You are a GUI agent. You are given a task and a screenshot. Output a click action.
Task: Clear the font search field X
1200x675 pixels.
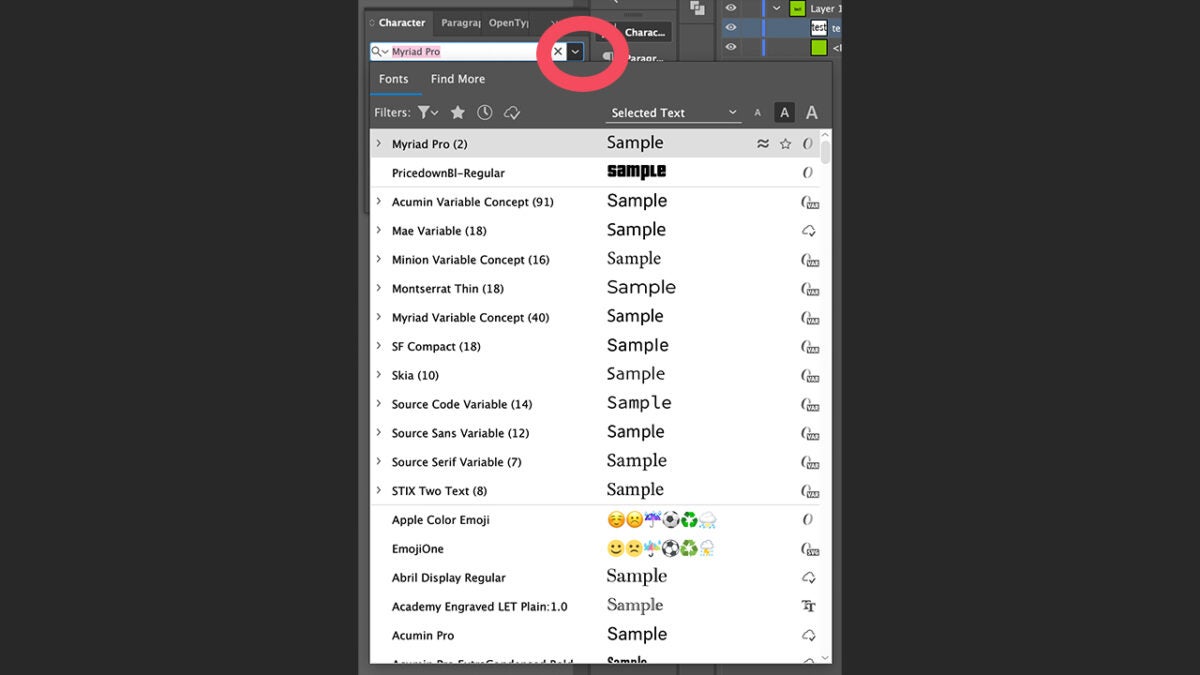tap(558, 52)
